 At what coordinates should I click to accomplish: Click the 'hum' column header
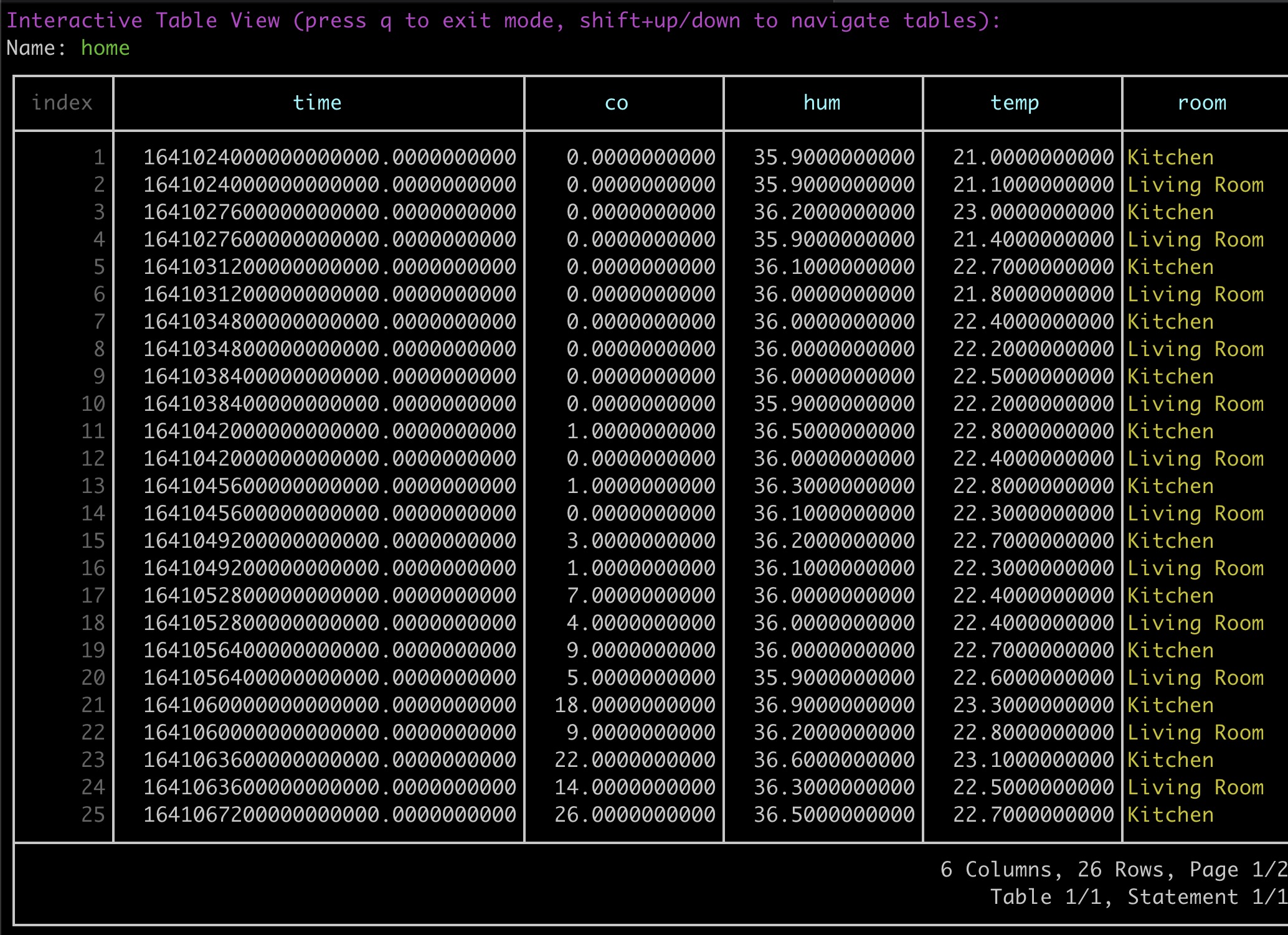tap(822, 103)
